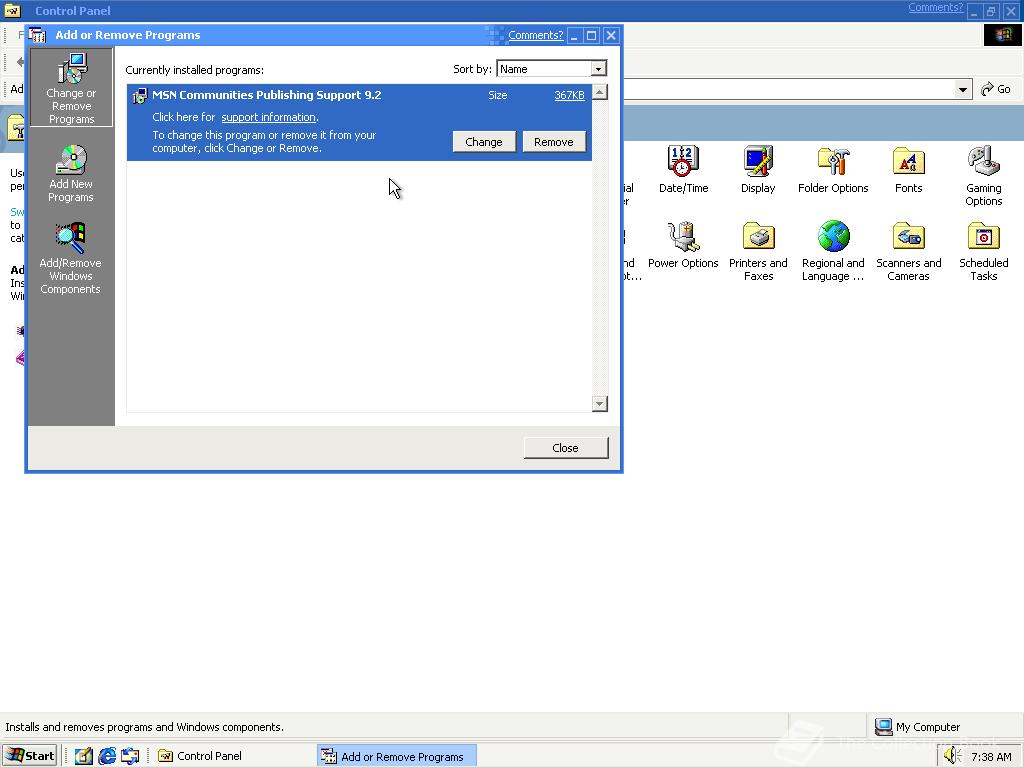Open the Start menu
The image size is (1024, 768).
pyautogui.click(x=30, y=756)
